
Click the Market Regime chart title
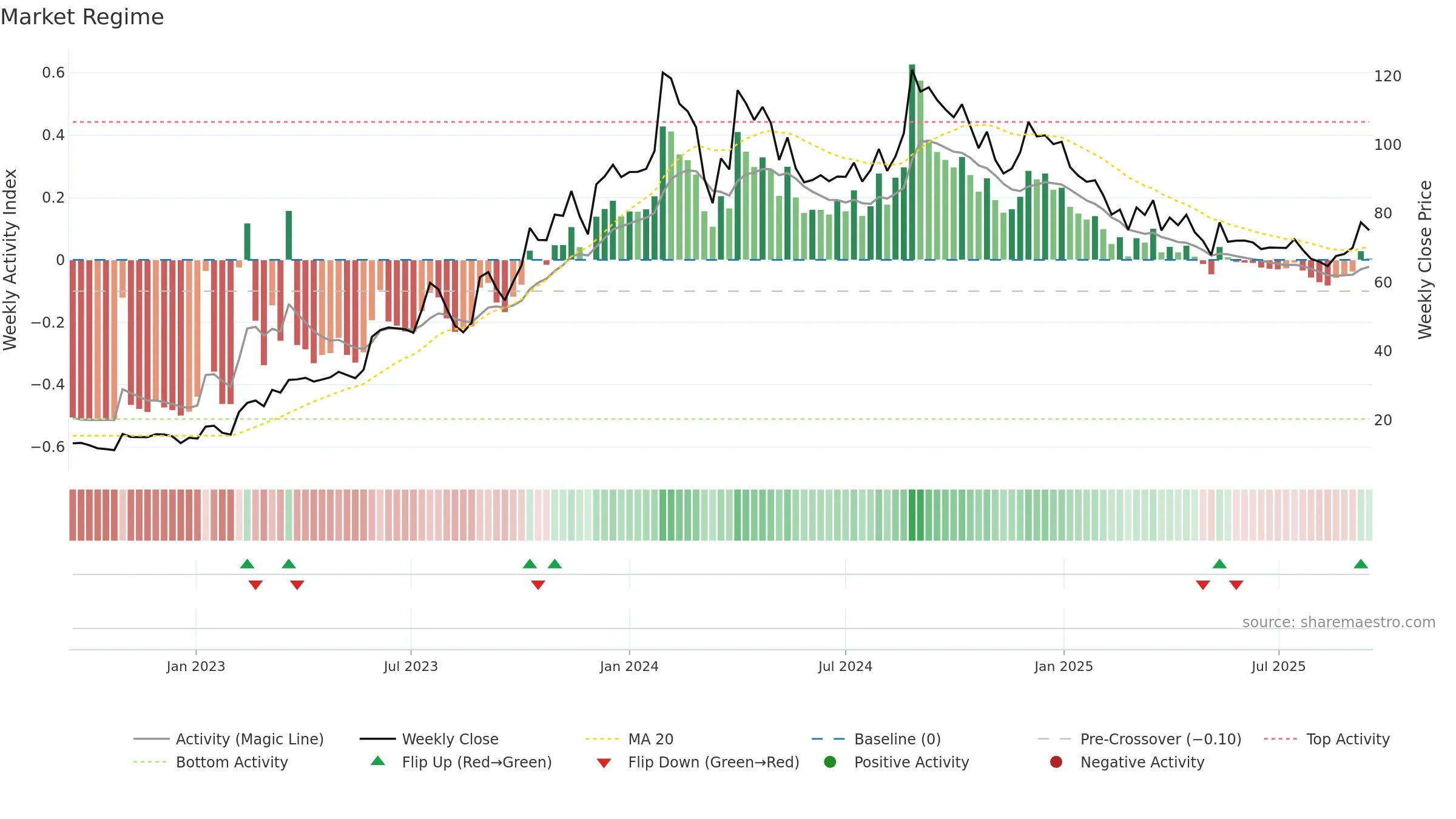pyautogui.click(x=82, y=17)
